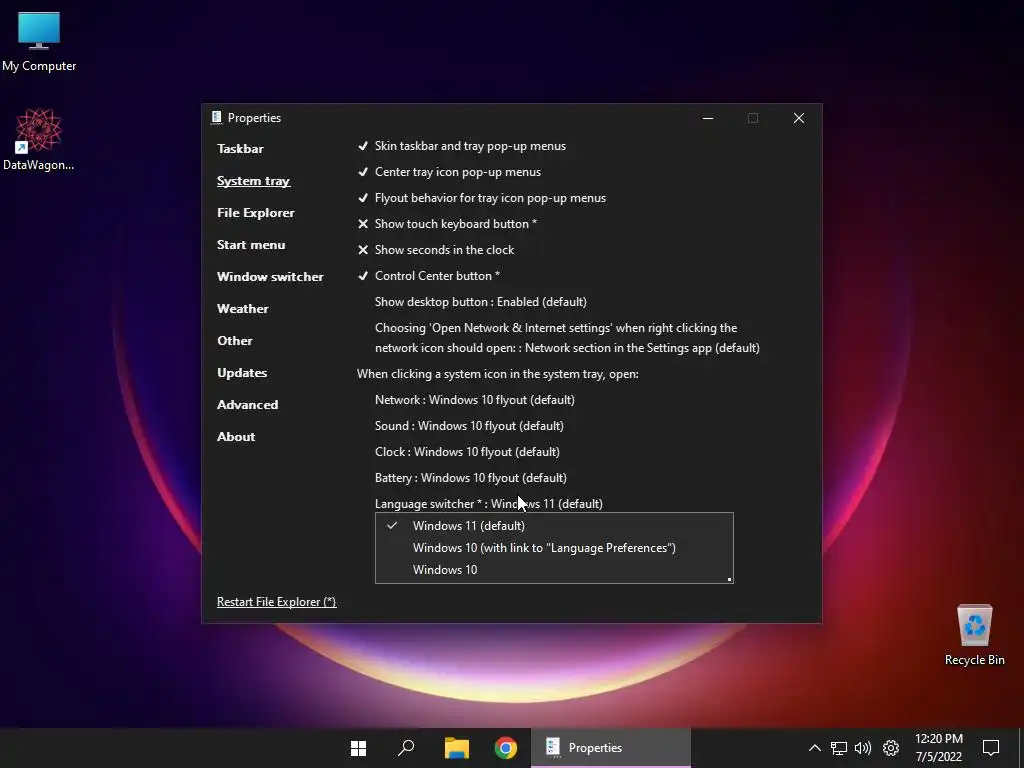Open the Clock flyout dropdown
The height and width of the screenshot is (768, 1024).
coord(467,453)
